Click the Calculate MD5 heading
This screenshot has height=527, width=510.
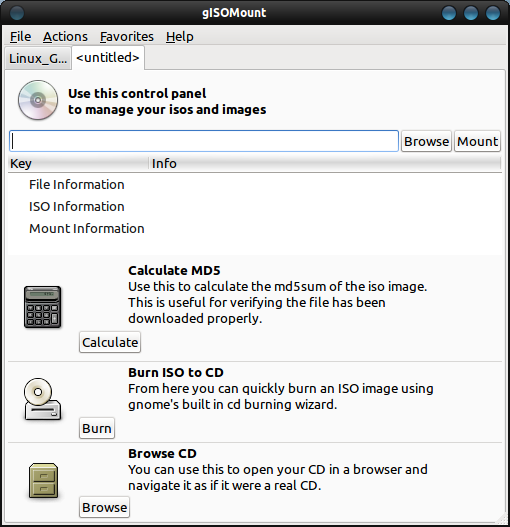(x=174, y=271)
